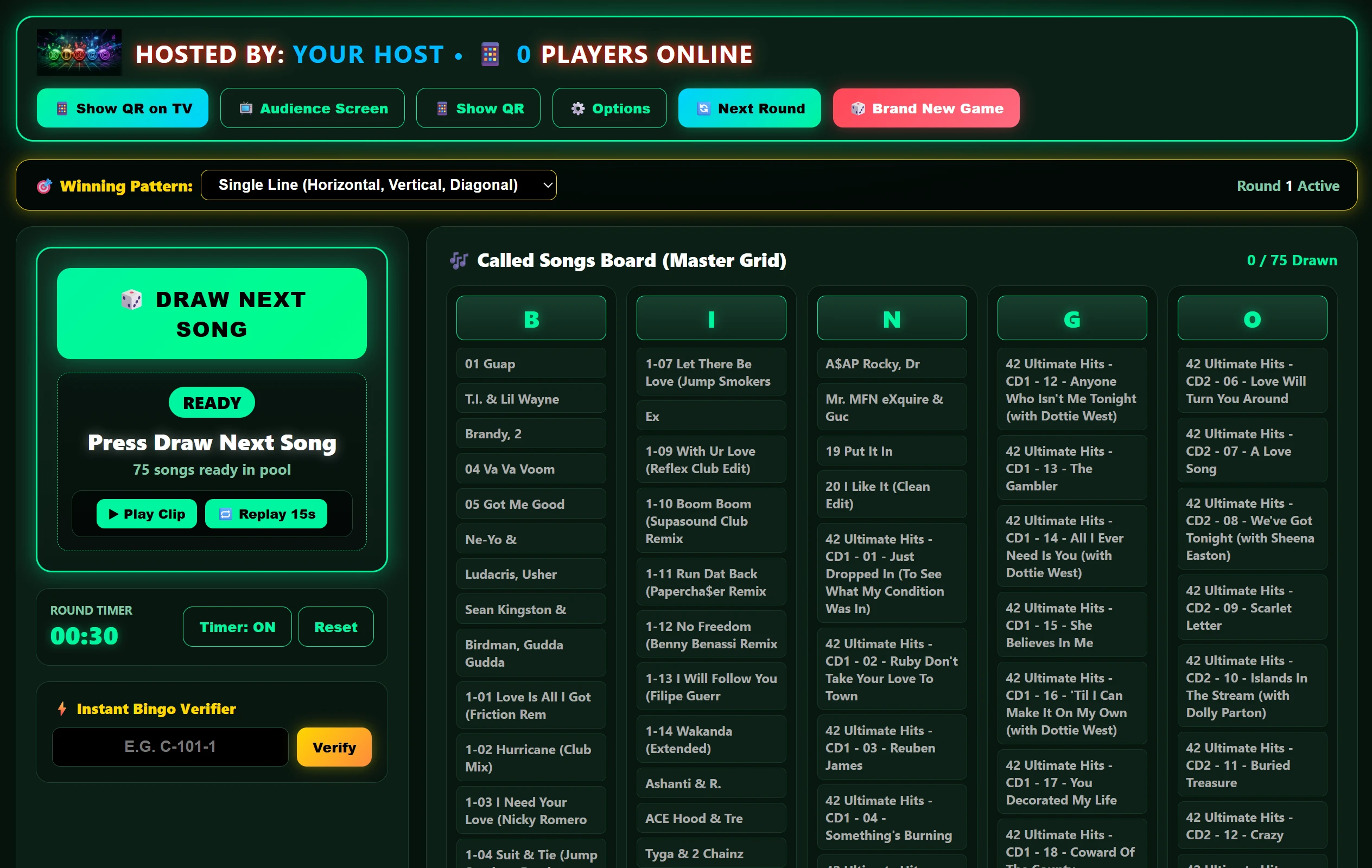1372x868 pixels.
Task: Click the dice icon on Draw Next Song
Action: tap(132, 299)
